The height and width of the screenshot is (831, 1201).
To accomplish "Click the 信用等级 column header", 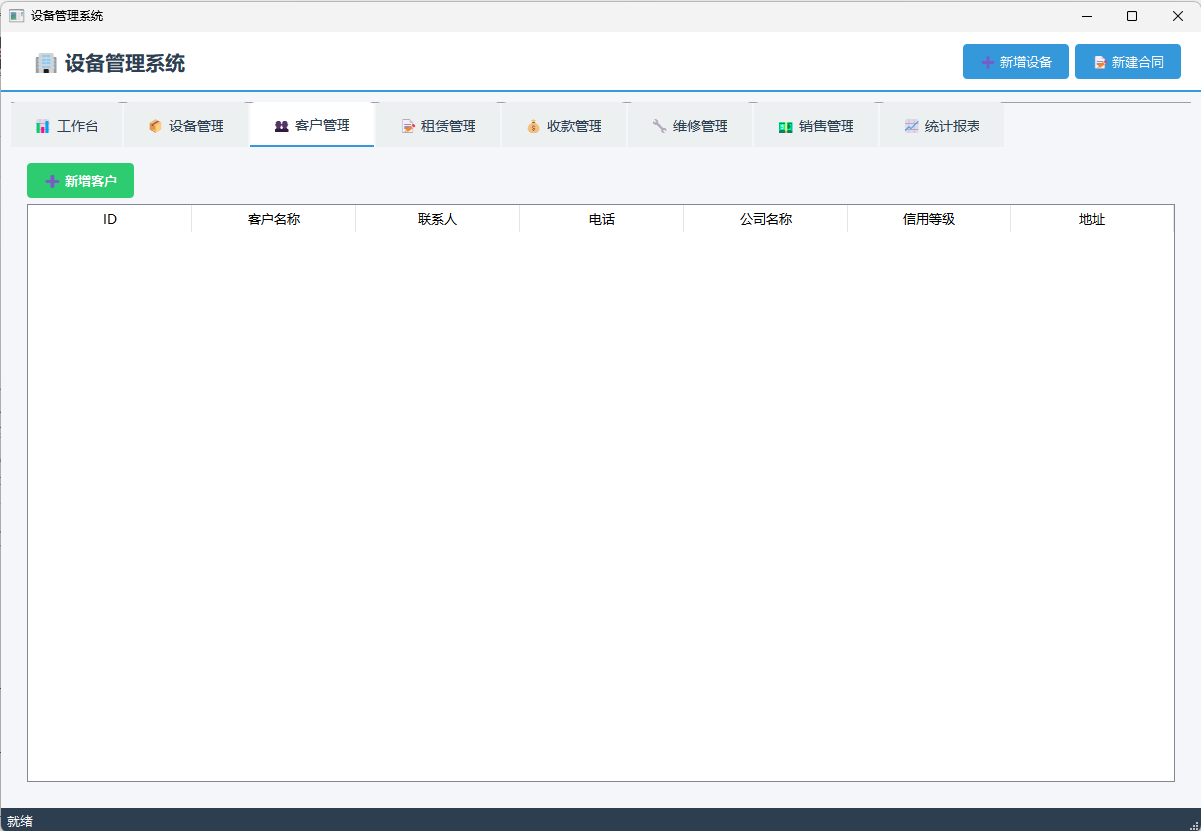I will 928,219.
